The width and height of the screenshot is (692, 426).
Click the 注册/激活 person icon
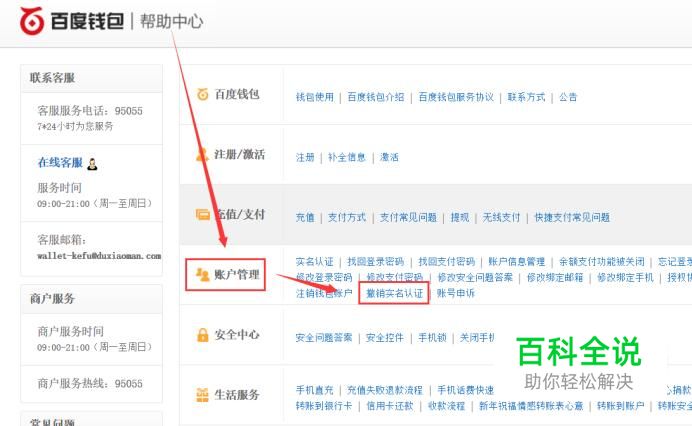[202, 155]
